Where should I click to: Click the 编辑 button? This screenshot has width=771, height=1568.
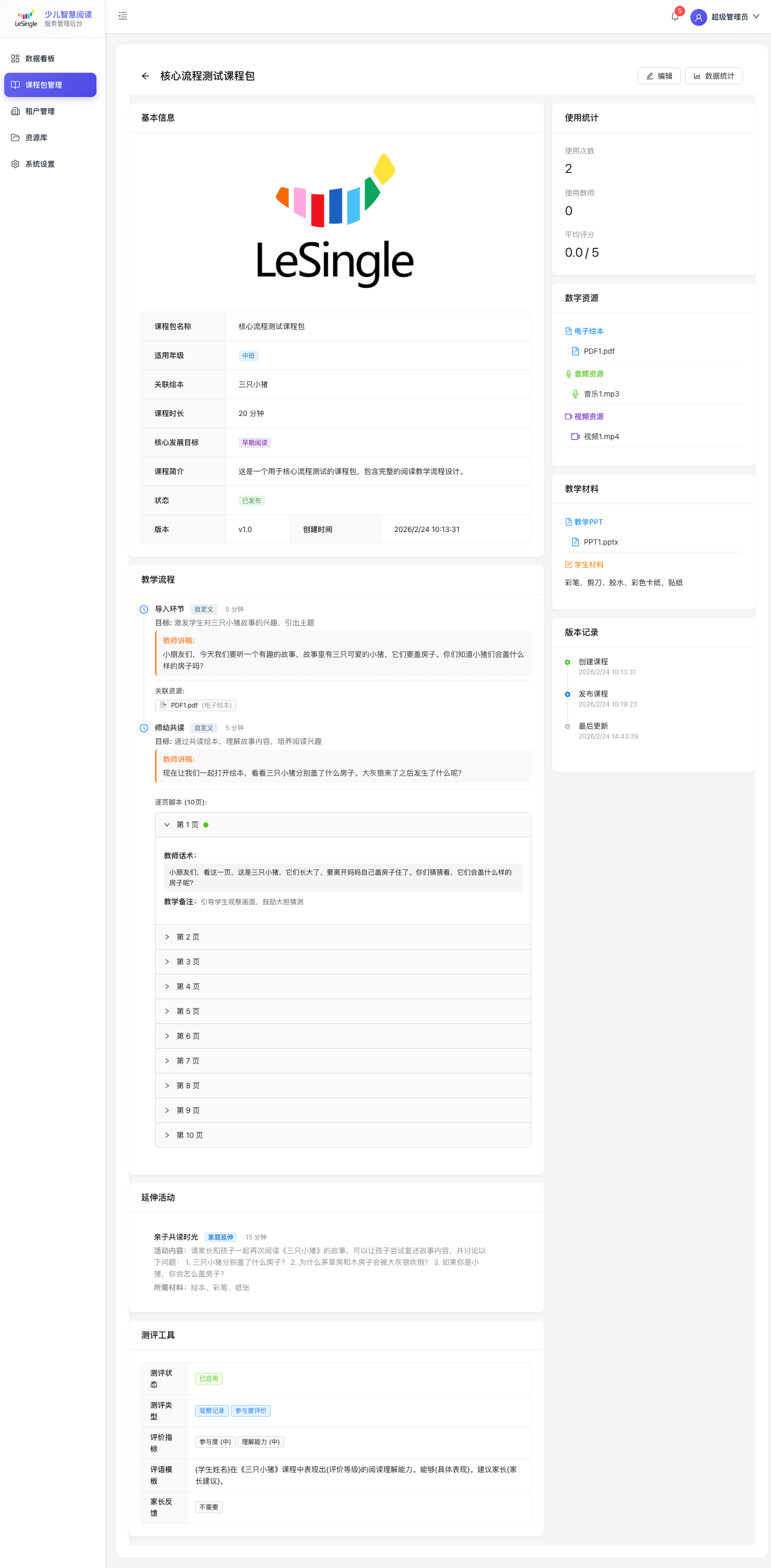click(659, 76)
